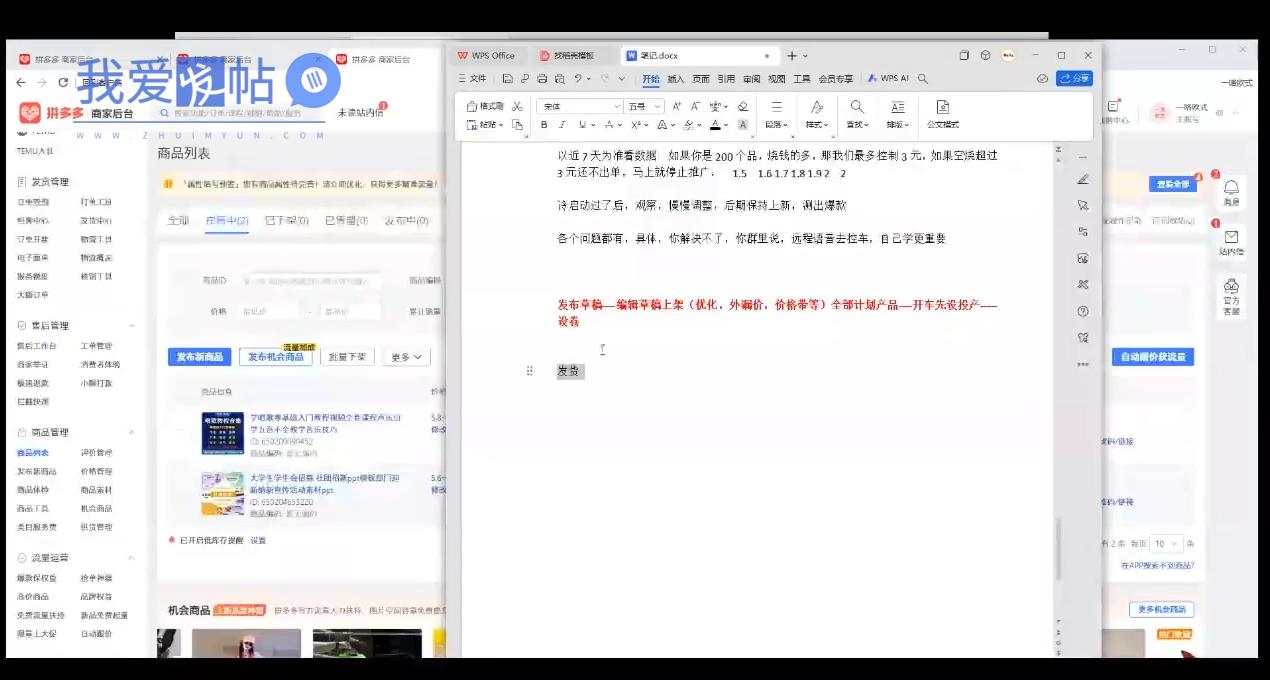The image size is (1270, 680).
Task: Apply Italic formatting in WPS
Action: point(562,125)
